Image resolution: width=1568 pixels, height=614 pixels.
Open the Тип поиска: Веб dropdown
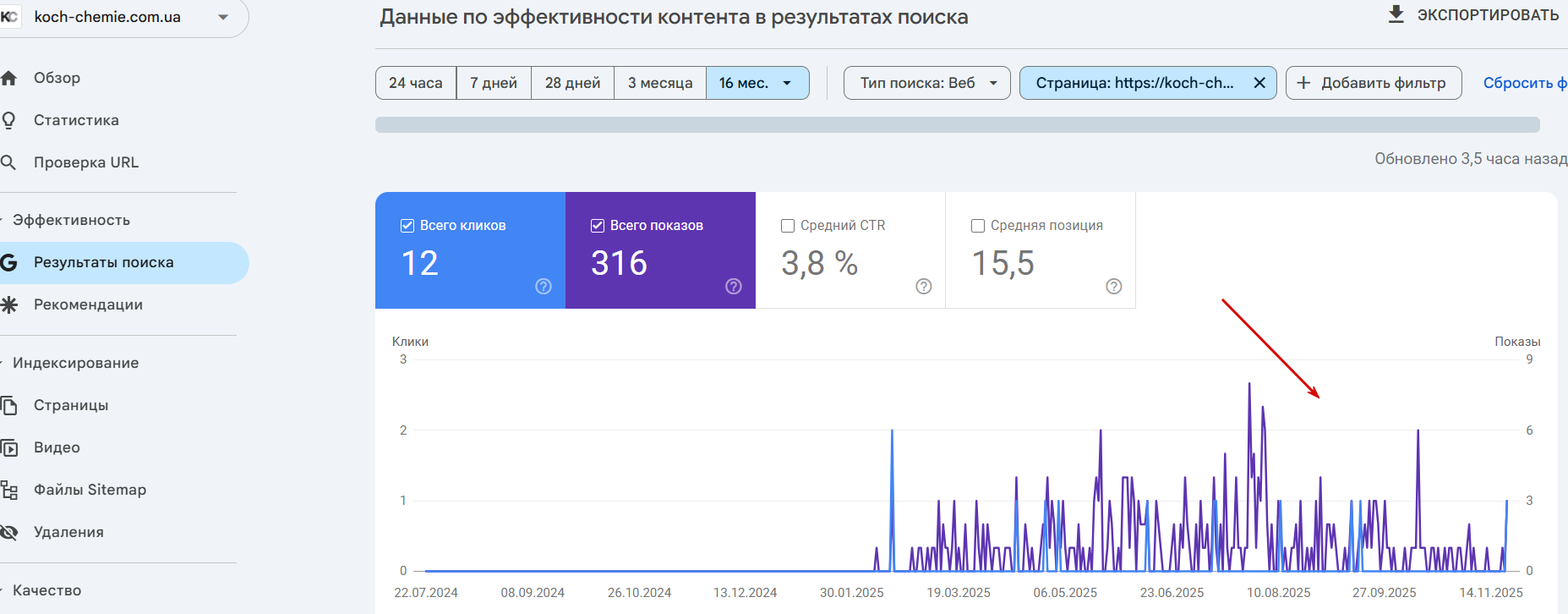[x=927, y=83]
